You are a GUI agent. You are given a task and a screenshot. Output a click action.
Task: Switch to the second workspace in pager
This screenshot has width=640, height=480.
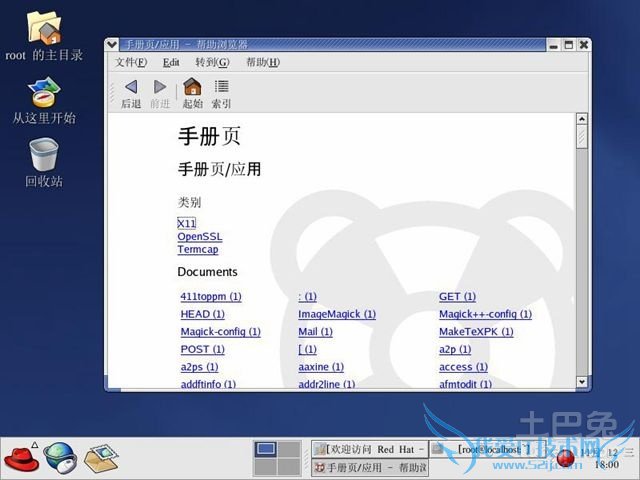pyautogui.click(x=289, y=449)
